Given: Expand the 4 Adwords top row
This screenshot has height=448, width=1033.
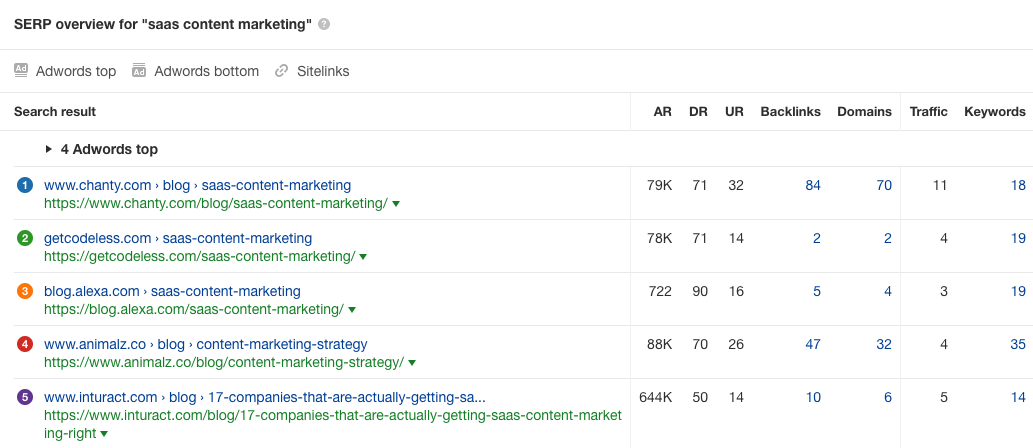Looking at the screenshot, I should [49, 149].
